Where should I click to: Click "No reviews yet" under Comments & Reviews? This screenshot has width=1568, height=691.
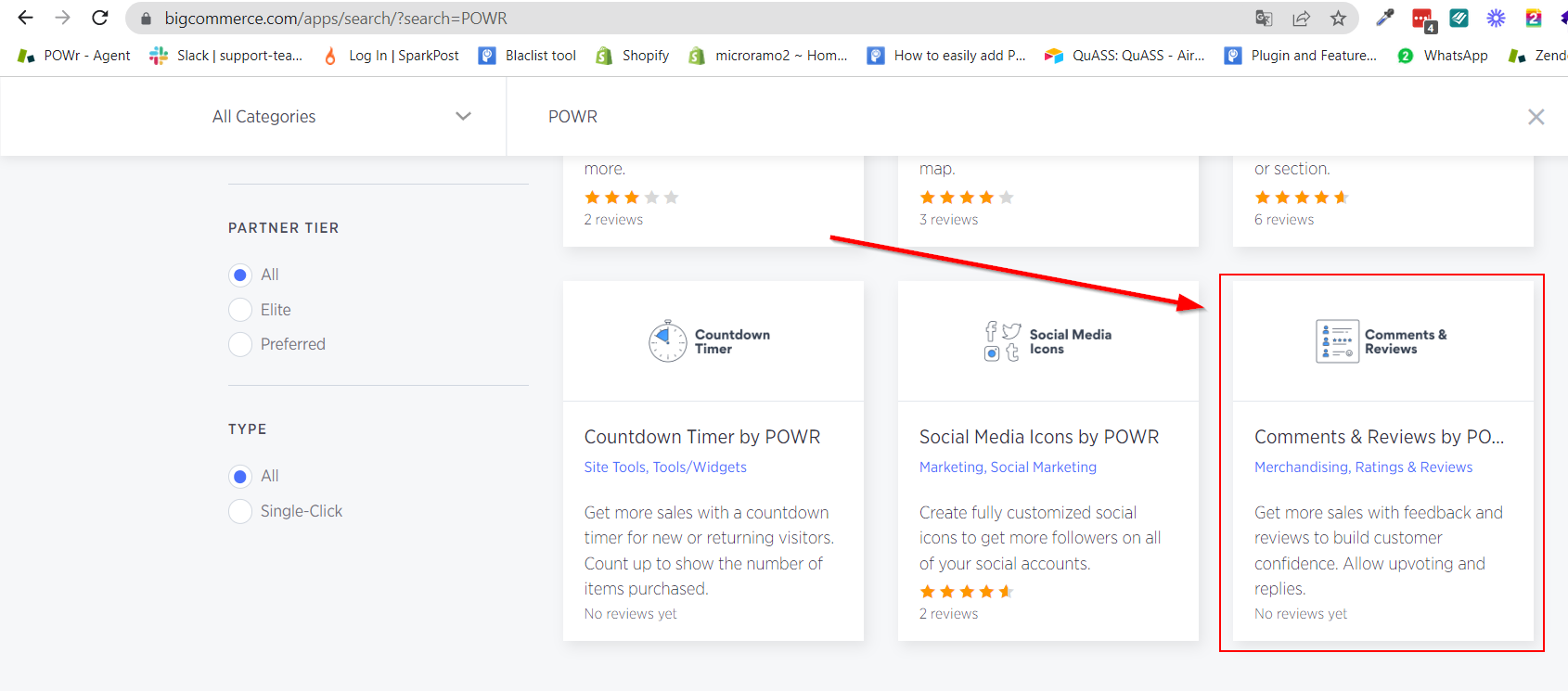tap(1301, 614)
